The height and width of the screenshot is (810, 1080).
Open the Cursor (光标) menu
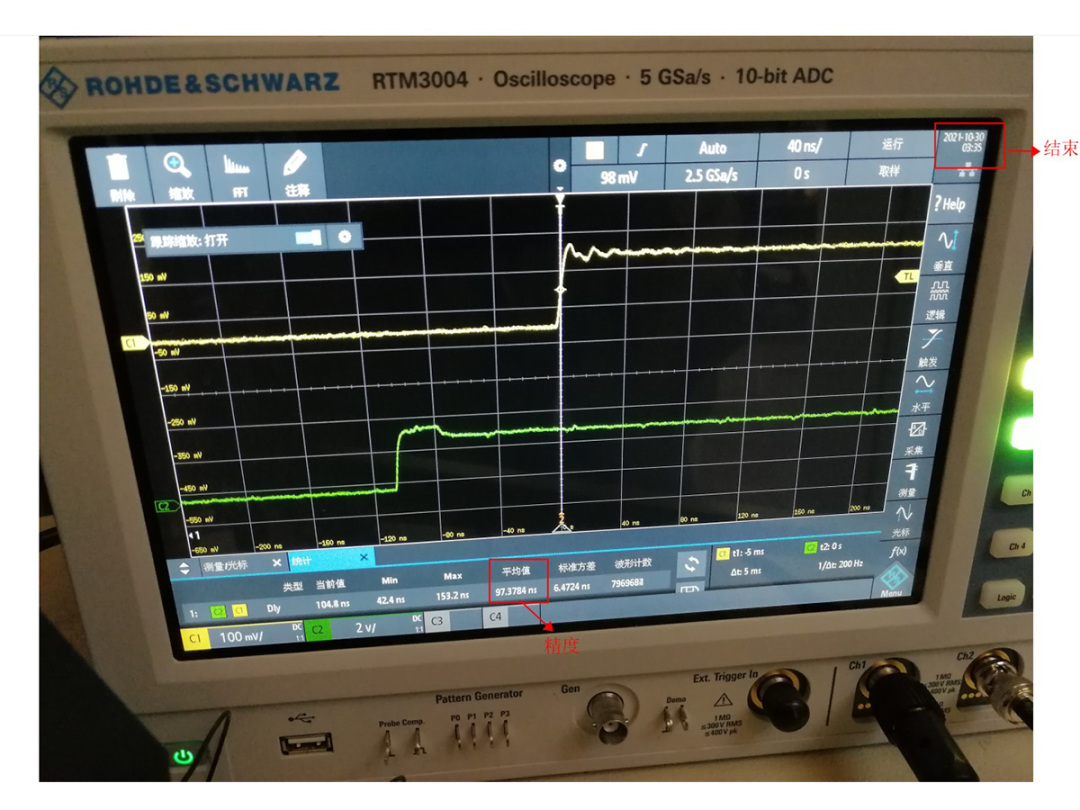point(903,521)
